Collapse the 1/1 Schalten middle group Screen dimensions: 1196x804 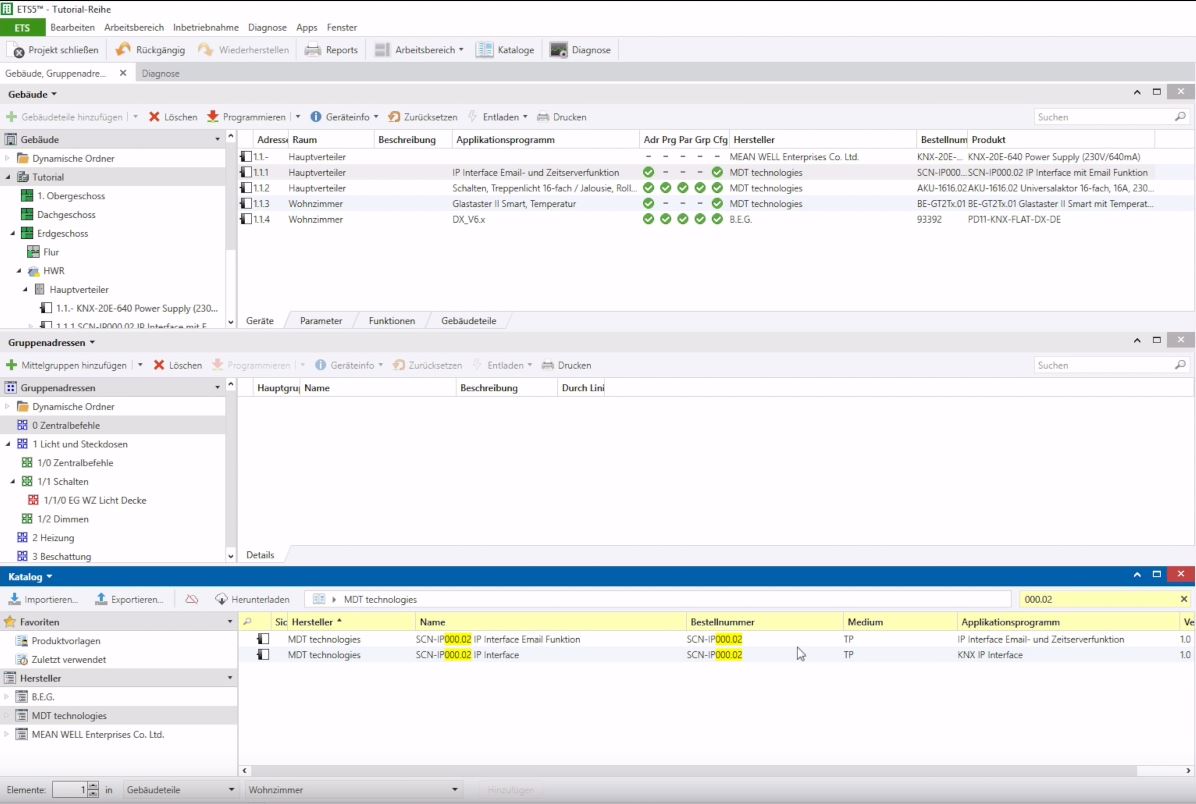(x=13, y=481)
